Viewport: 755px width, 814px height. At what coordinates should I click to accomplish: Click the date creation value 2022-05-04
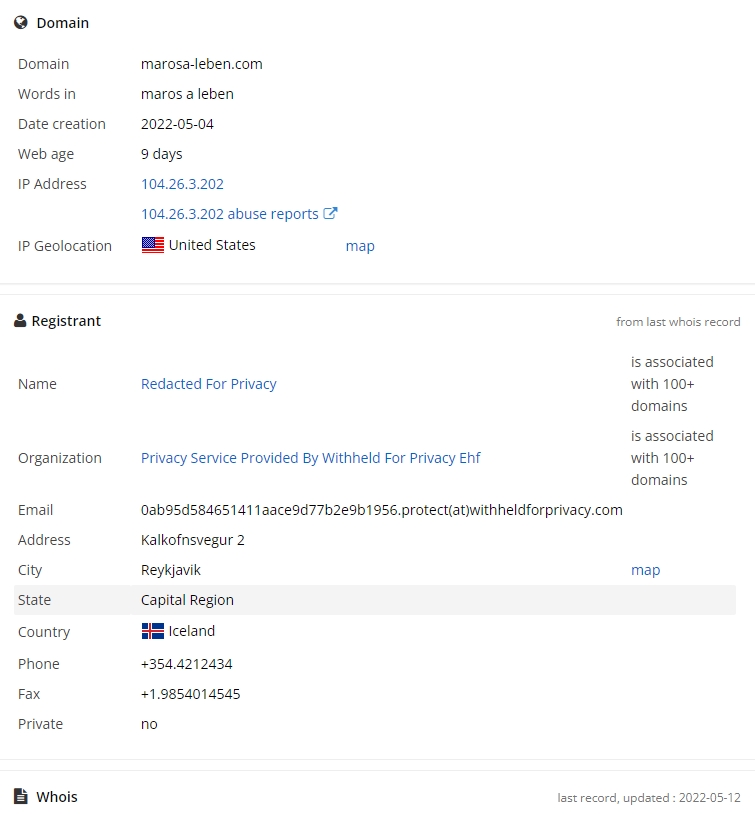[177, 124]
